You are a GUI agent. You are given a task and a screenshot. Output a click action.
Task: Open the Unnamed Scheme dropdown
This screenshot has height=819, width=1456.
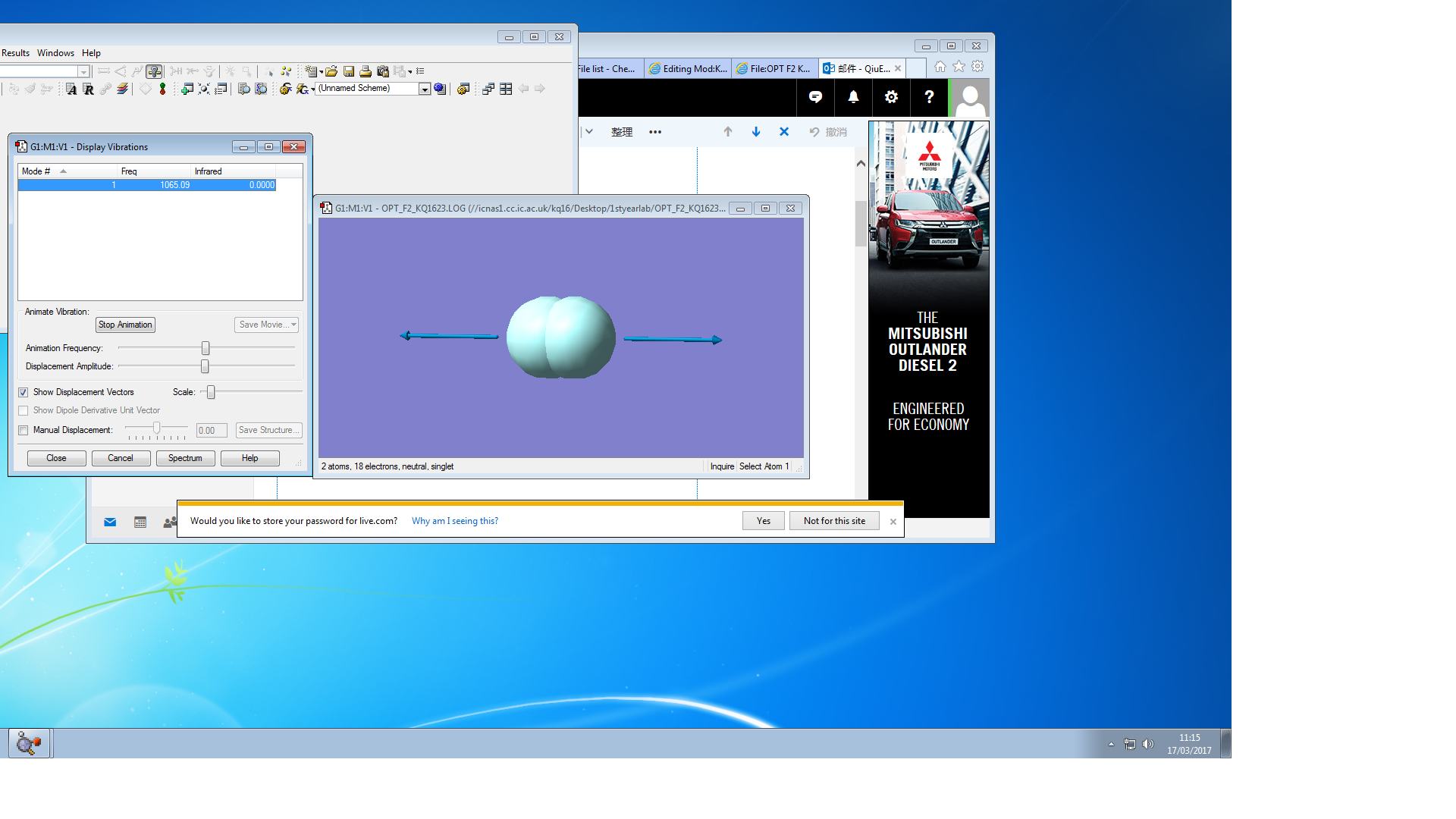click(x=425, y=89)
